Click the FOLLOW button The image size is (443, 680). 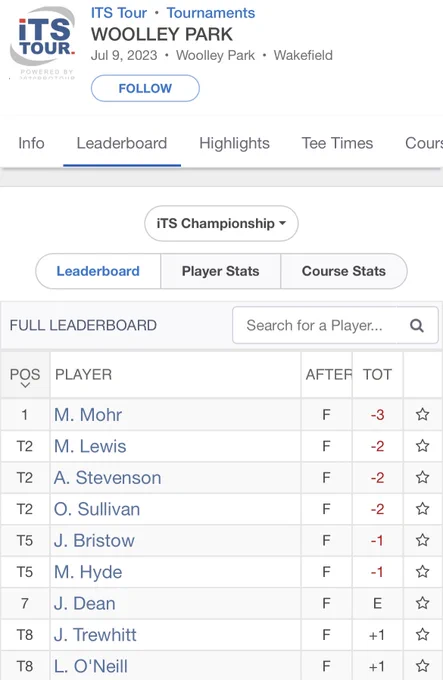[x=145, y=88]
